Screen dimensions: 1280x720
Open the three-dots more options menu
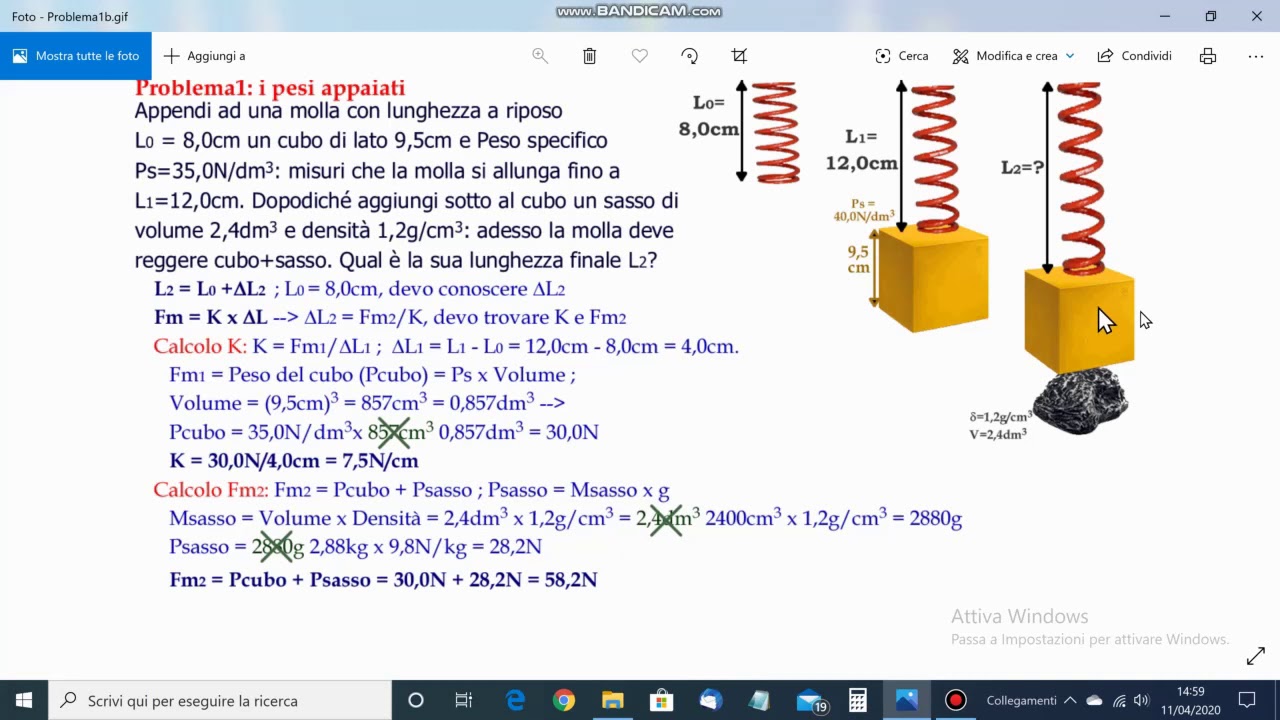tap(1256, 56)
